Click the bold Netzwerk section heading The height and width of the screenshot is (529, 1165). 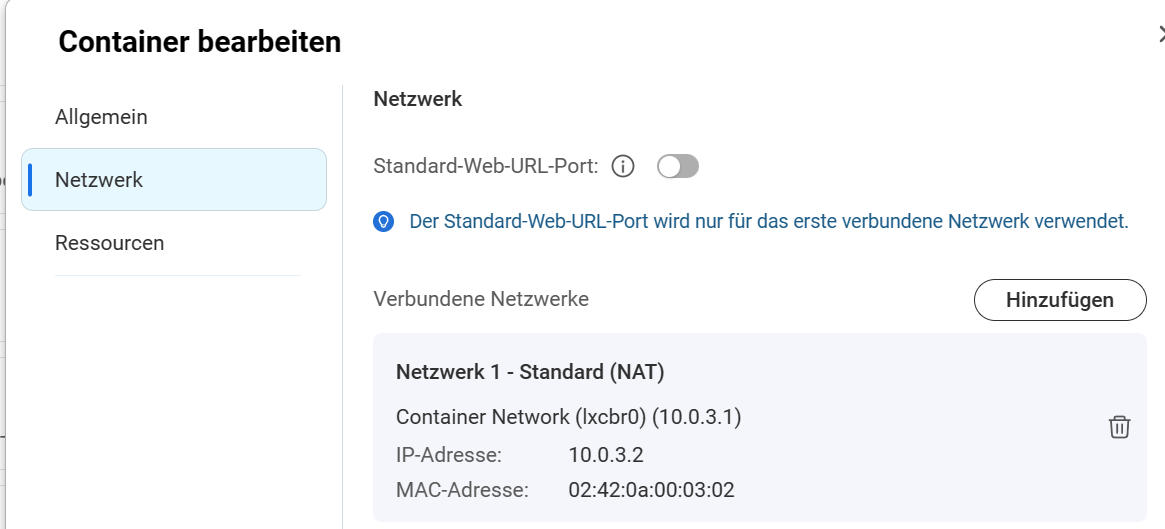click(417, 99)
